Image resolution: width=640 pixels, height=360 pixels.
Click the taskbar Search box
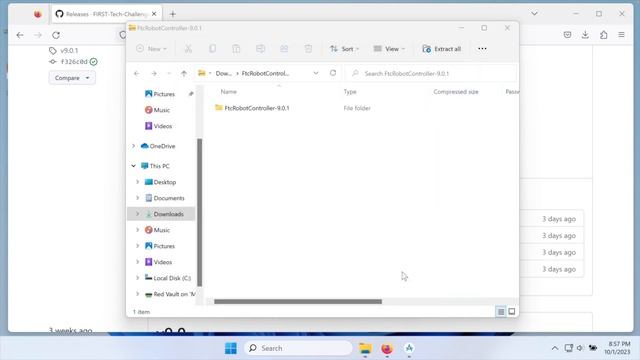[x=298, y=348]
